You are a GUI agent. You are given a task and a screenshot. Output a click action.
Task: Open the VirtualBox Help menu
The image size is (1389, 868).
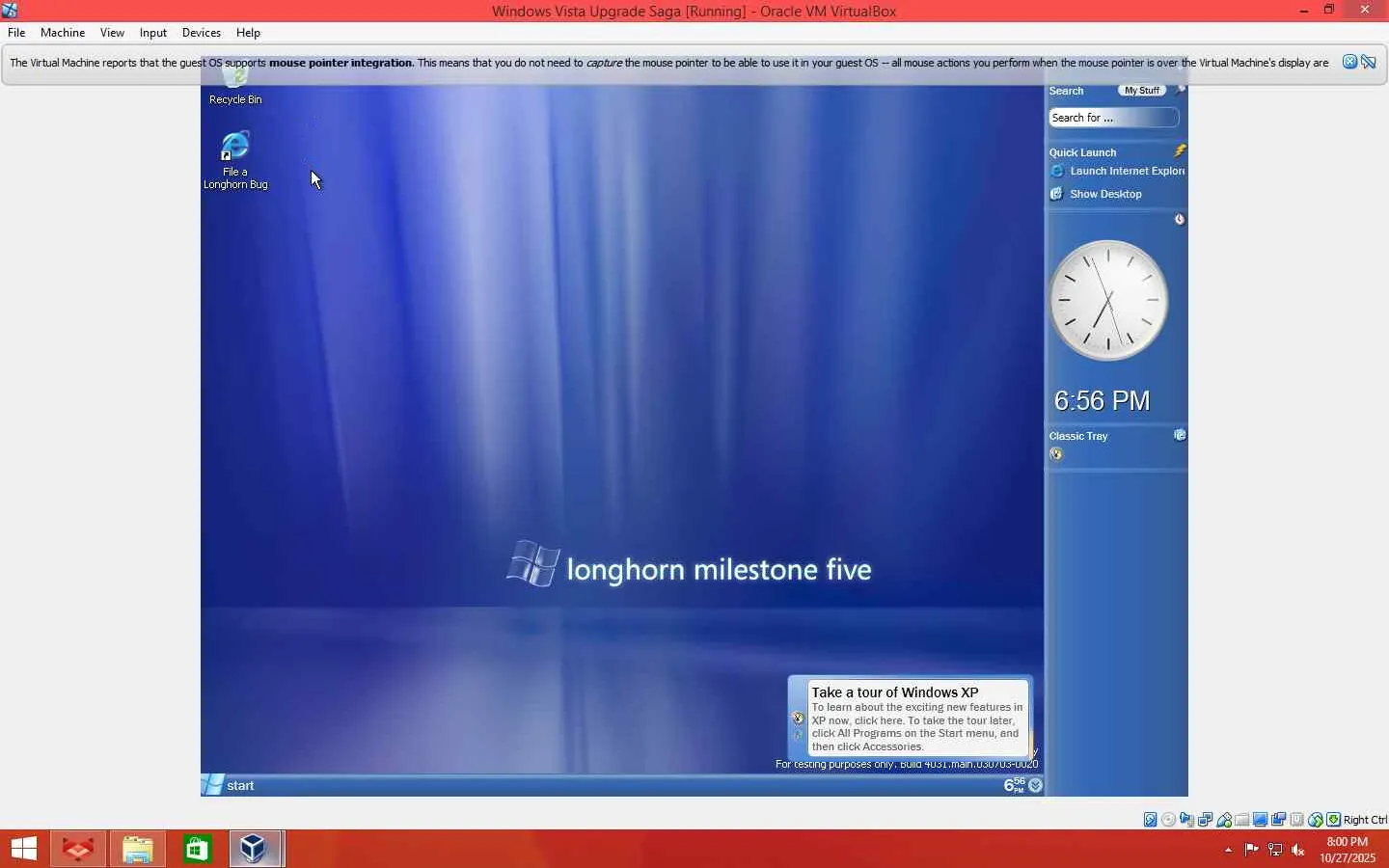point(248,33)
